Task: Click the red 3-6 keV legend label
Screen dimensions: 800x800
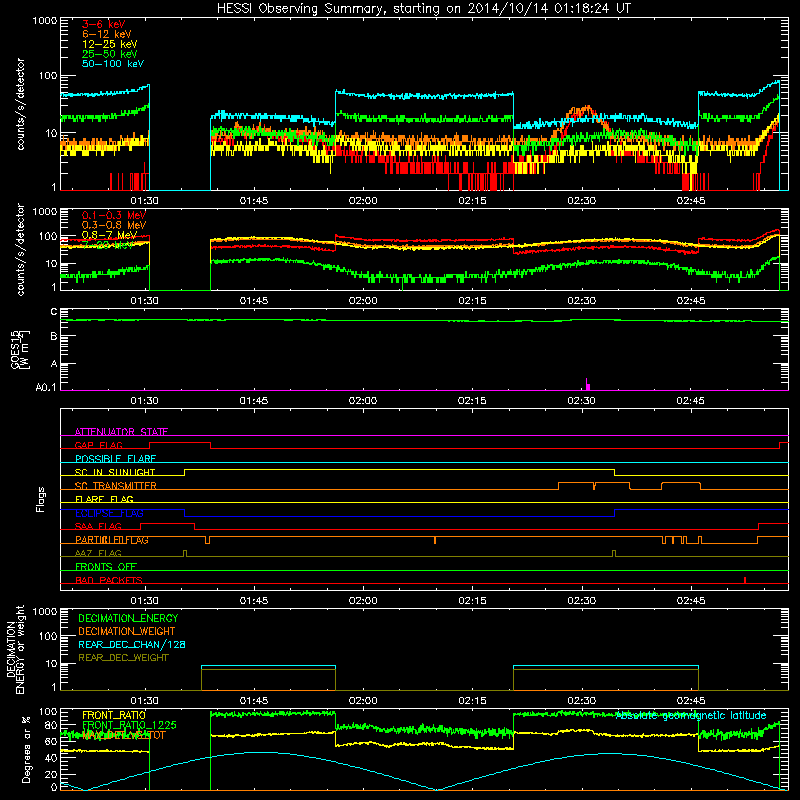Action: pyautogui.click(x=104, y=24)
